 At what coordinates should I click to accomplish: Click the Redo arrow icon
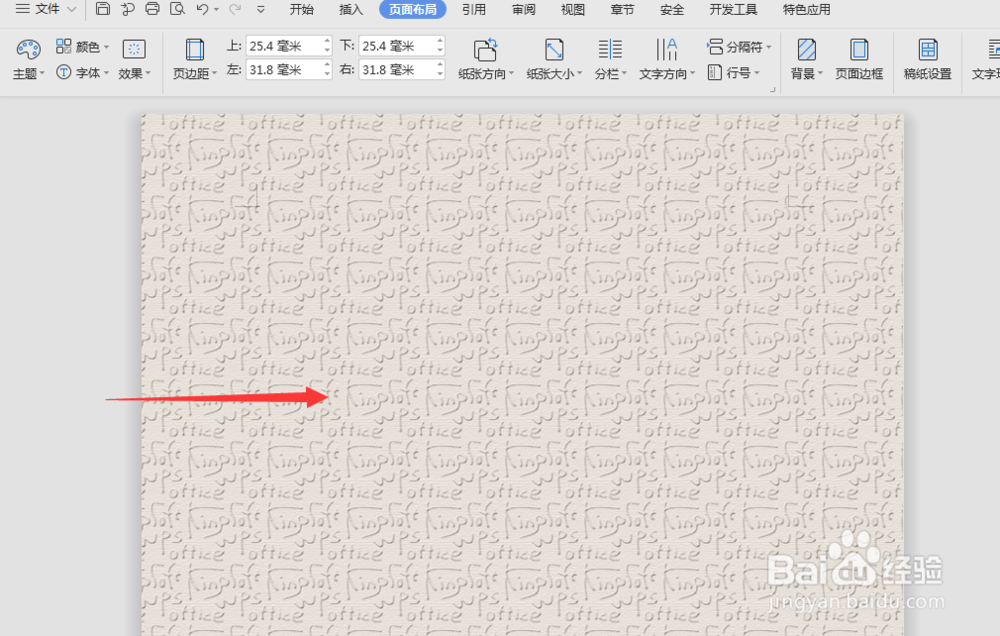(235, 9)
